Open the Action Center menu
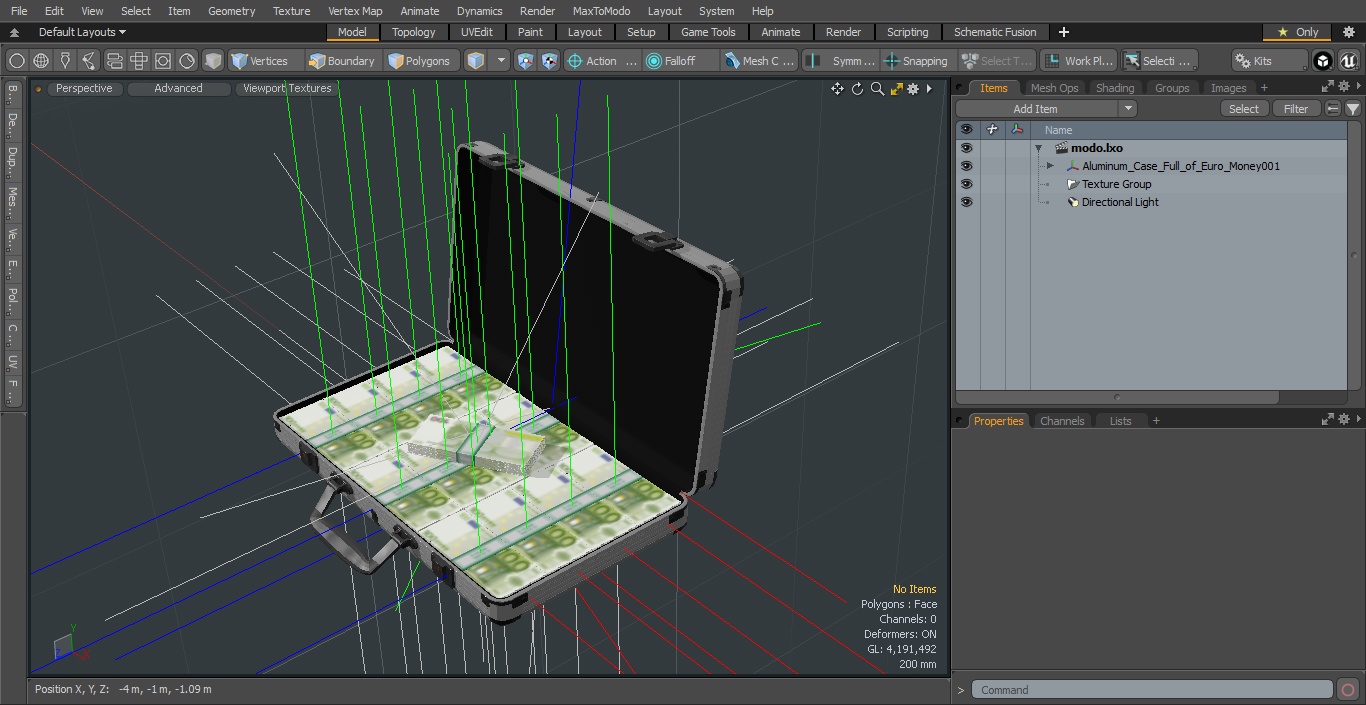This screenshot has width=1366, height=705. (x=602, y=61)
